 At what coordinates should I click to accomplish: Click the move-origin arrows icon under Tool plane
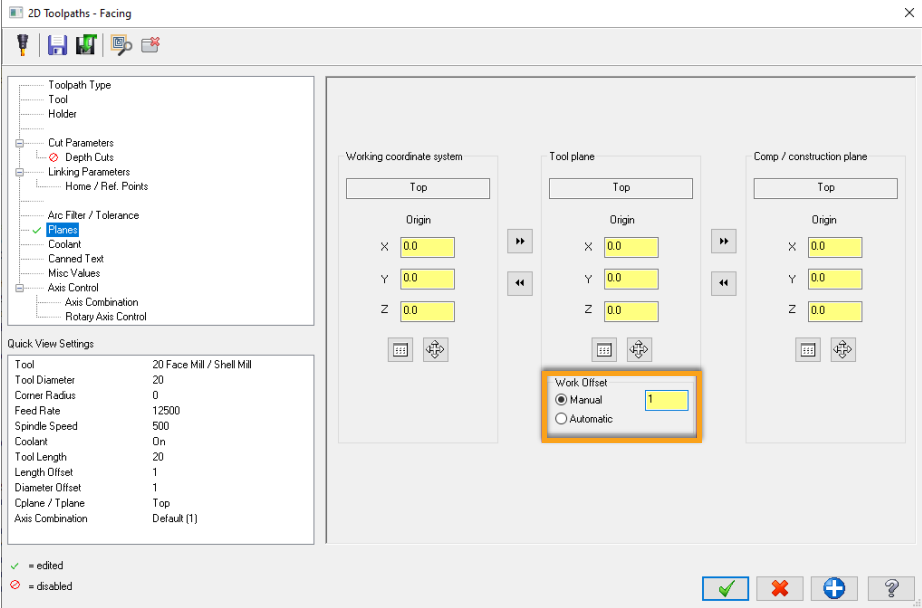[x=638, y=349]
